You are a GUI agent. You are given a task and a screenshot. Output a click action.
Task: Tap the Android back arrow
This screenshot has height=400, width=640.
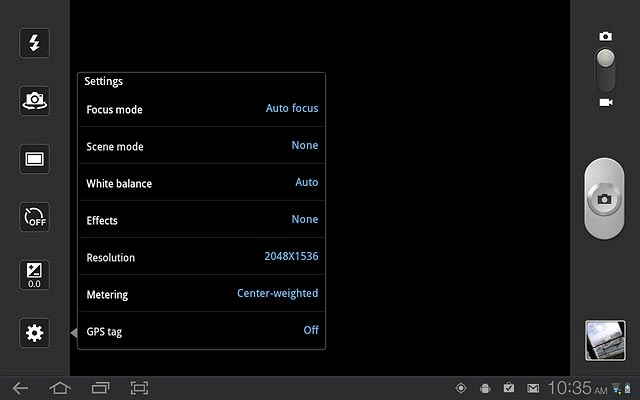tap(20, 388)
